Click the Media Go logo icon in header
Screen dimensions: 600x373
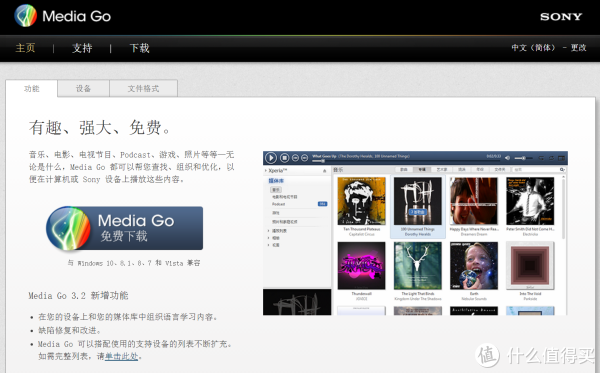(x=25, y=16)
